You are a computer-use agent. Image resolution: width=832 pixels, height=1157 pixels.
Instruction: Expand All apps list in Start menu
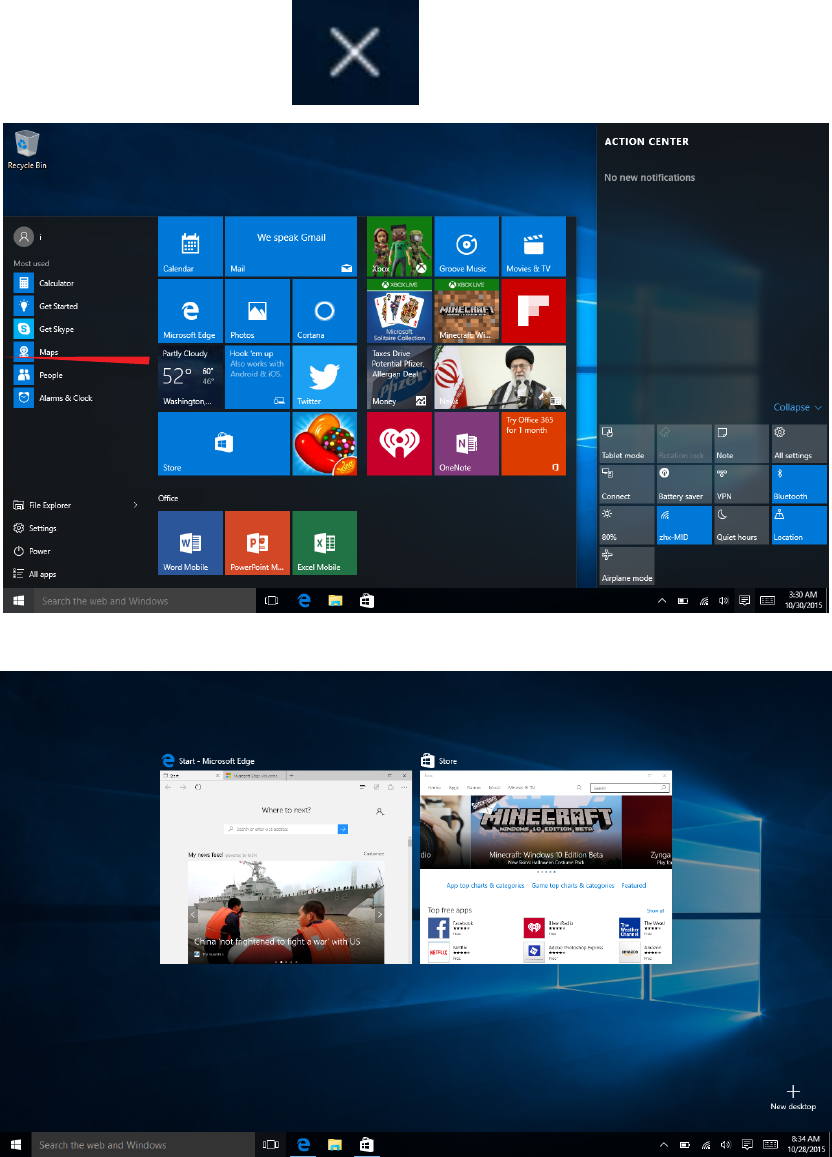click(35, 574)
